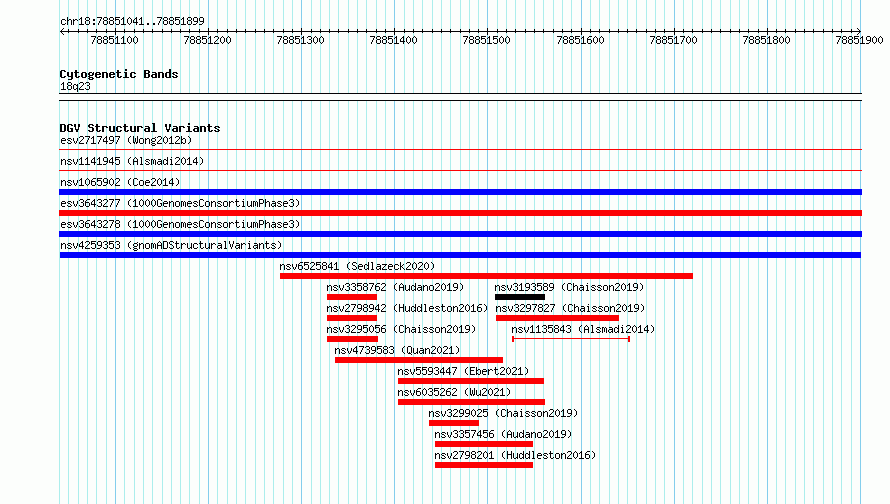This screenshot has width=890, height=504.
Task: Select the esv3643278 (1000GenomesConsortiumPhase3) label
Action: tap(180, 224)
